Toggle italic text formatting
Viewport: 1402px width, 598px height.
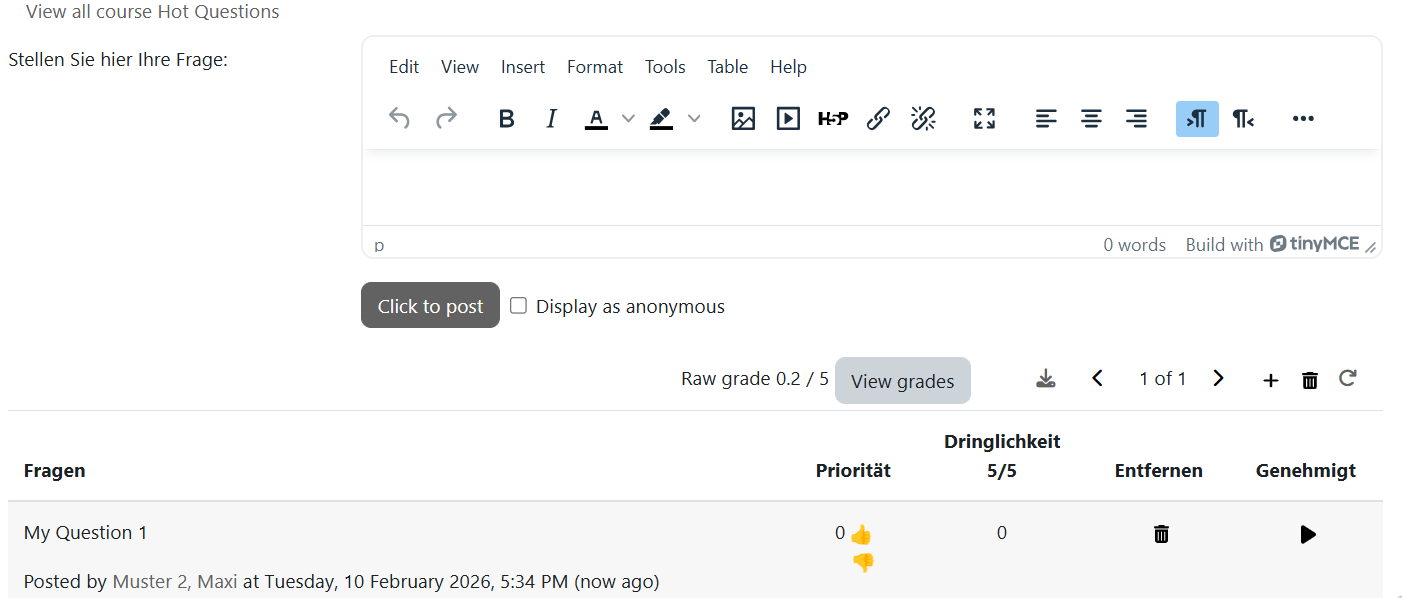point(551,119)
